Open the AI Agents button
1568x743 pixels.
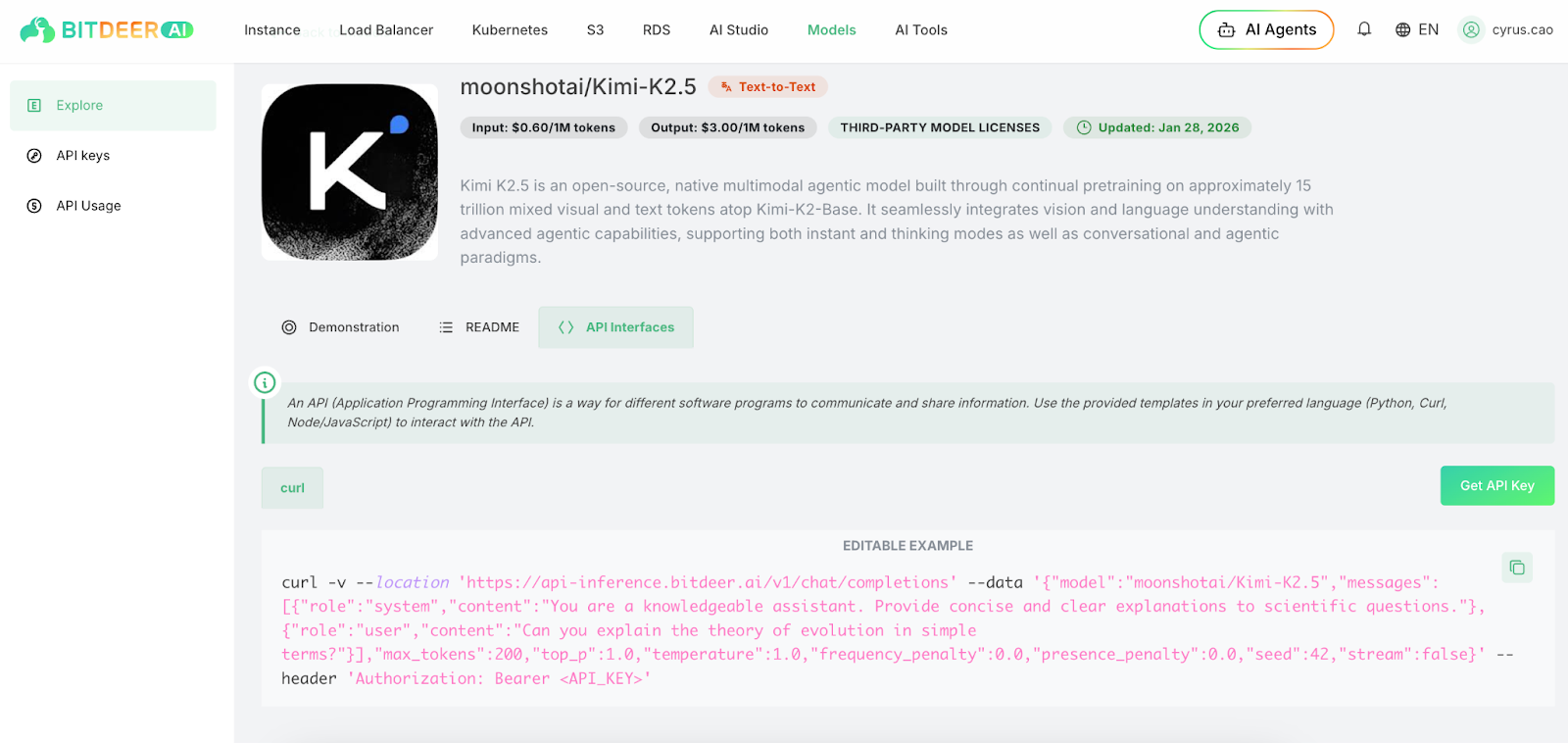tap(1266, 30)
